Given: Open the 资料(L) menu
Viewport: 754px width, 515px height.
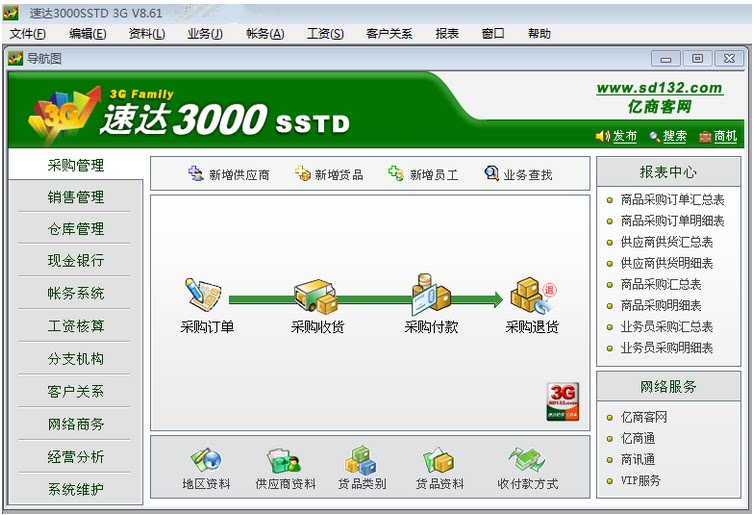Looking at the screenshot, I should [147, 34].
